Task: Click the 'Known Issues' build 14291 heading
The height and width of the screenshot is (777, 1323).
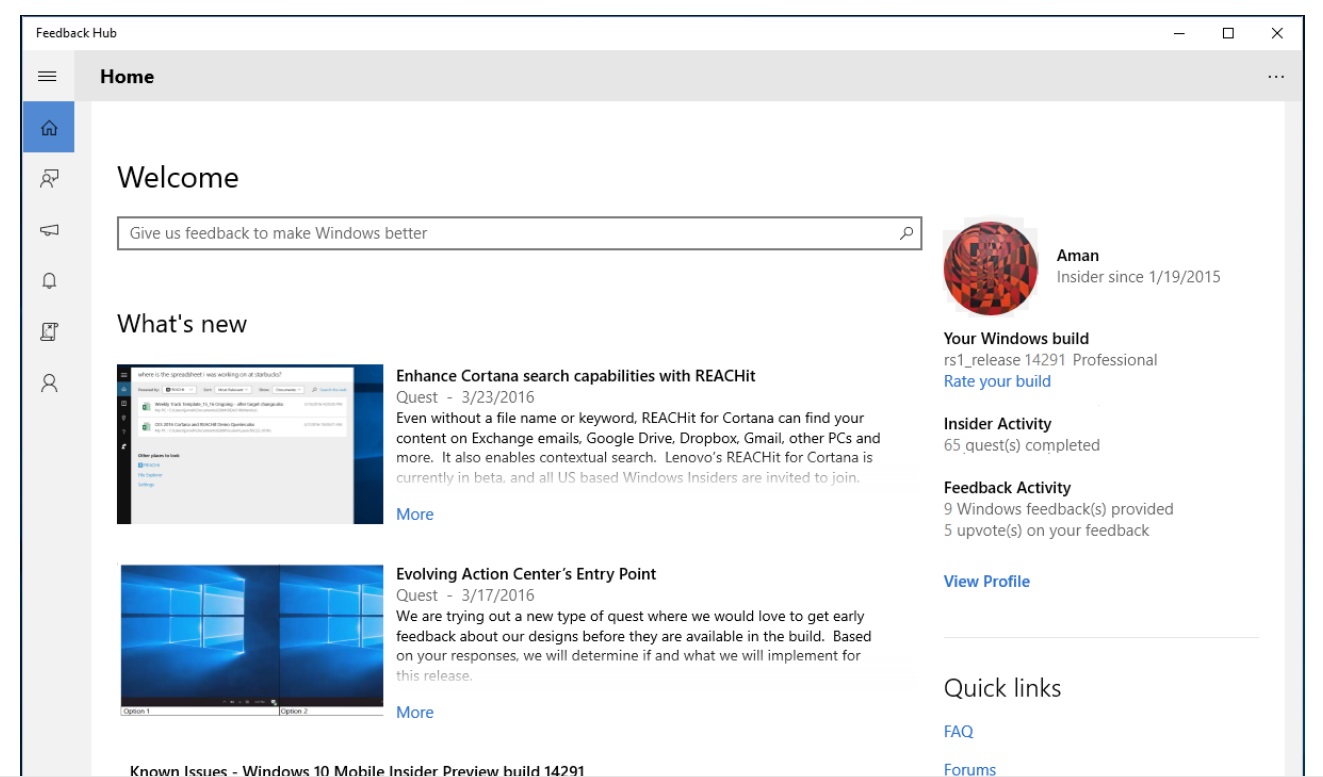Action: [x=357, y=770]
